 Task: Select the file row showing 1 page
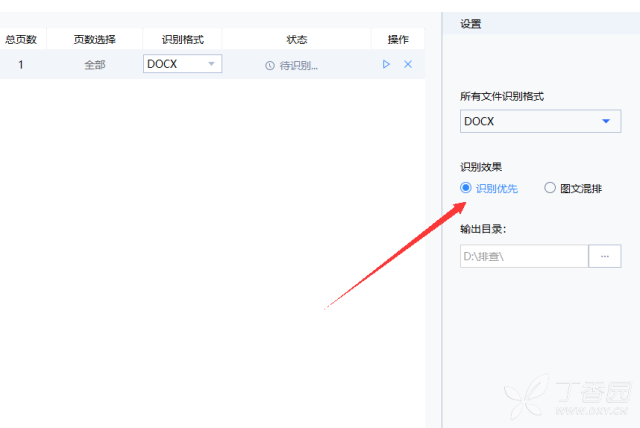coord(212,64)
